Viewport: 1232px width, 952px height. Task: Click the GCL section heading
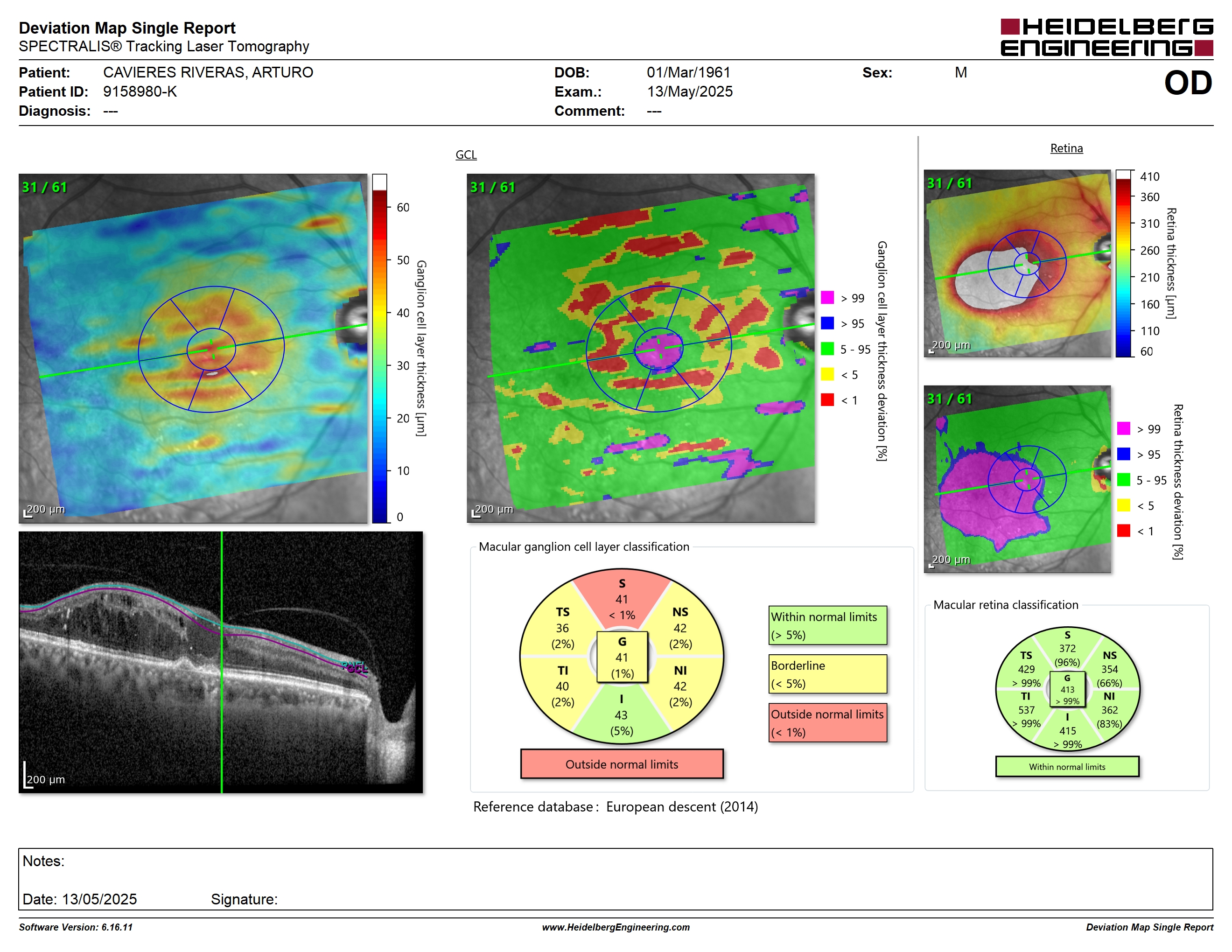click(x=466, y=154)
